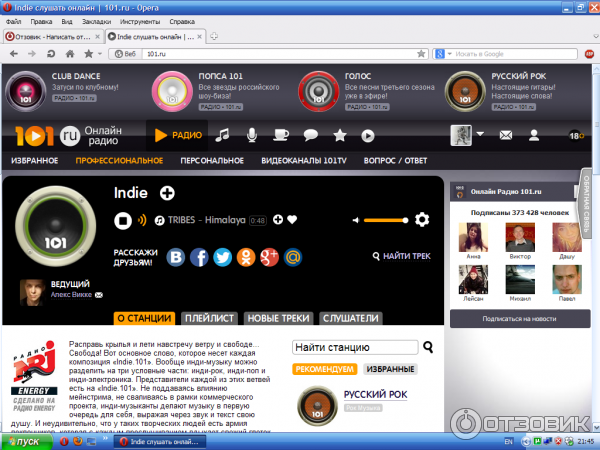This screenshot has width=600, height=450.
Task: Adjust the orange volume slider
Action: 385,220
